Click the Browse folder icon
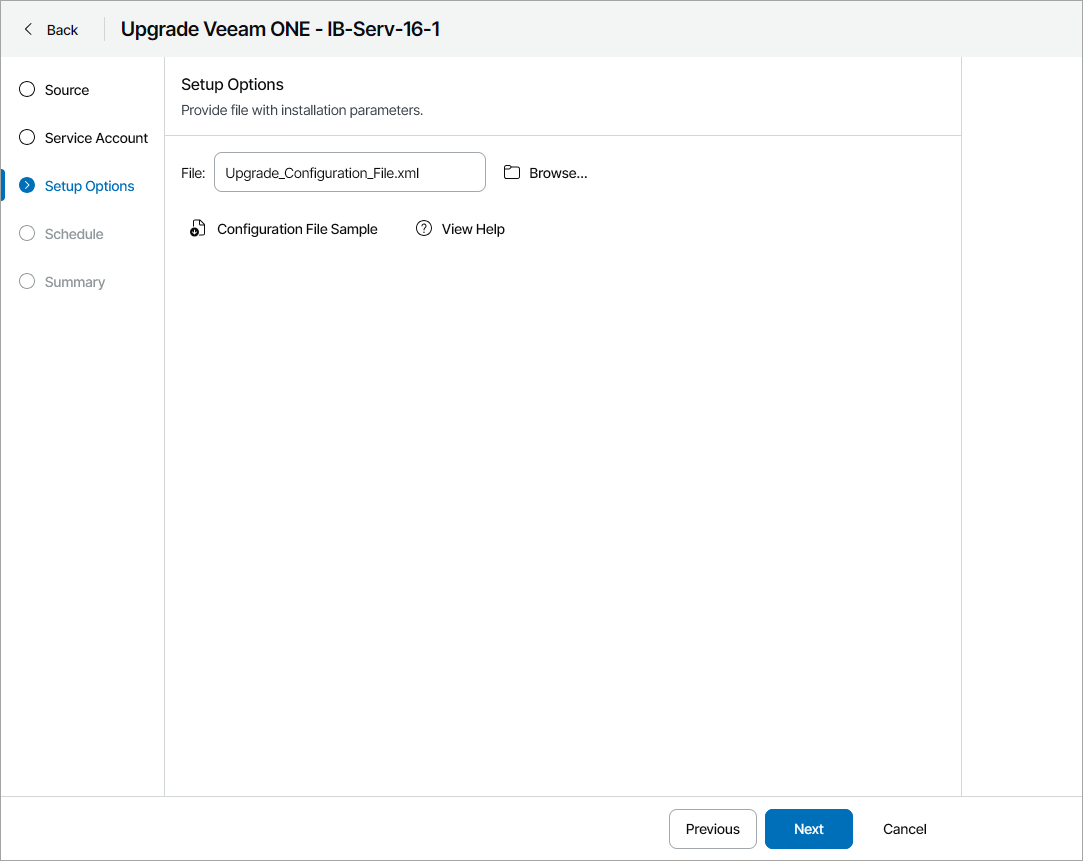Viewport: 1083px width, 861px height. coord(511,172)
